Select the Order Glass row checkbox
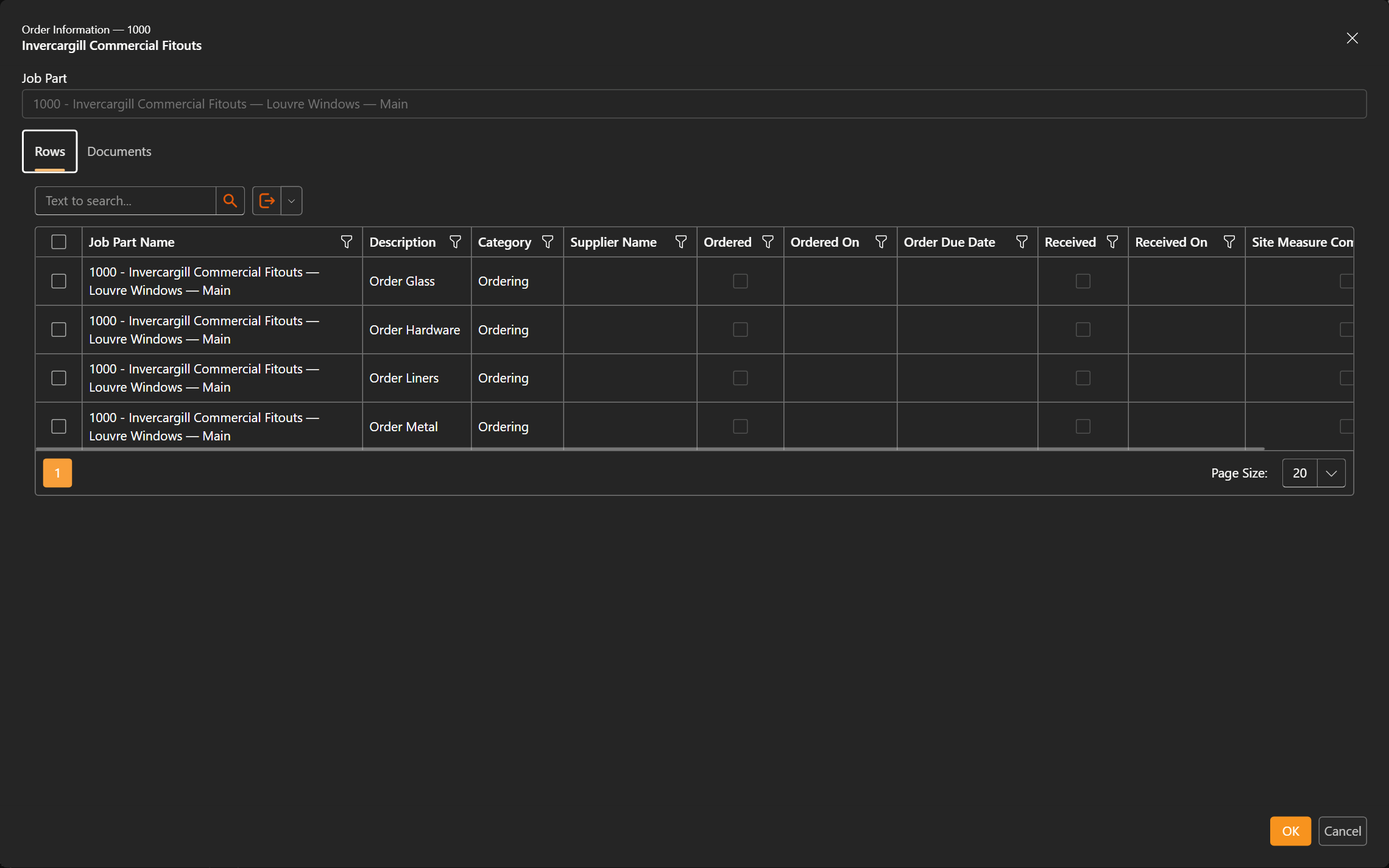Screen dimensions: 1389x868 (x=58, y=281)
